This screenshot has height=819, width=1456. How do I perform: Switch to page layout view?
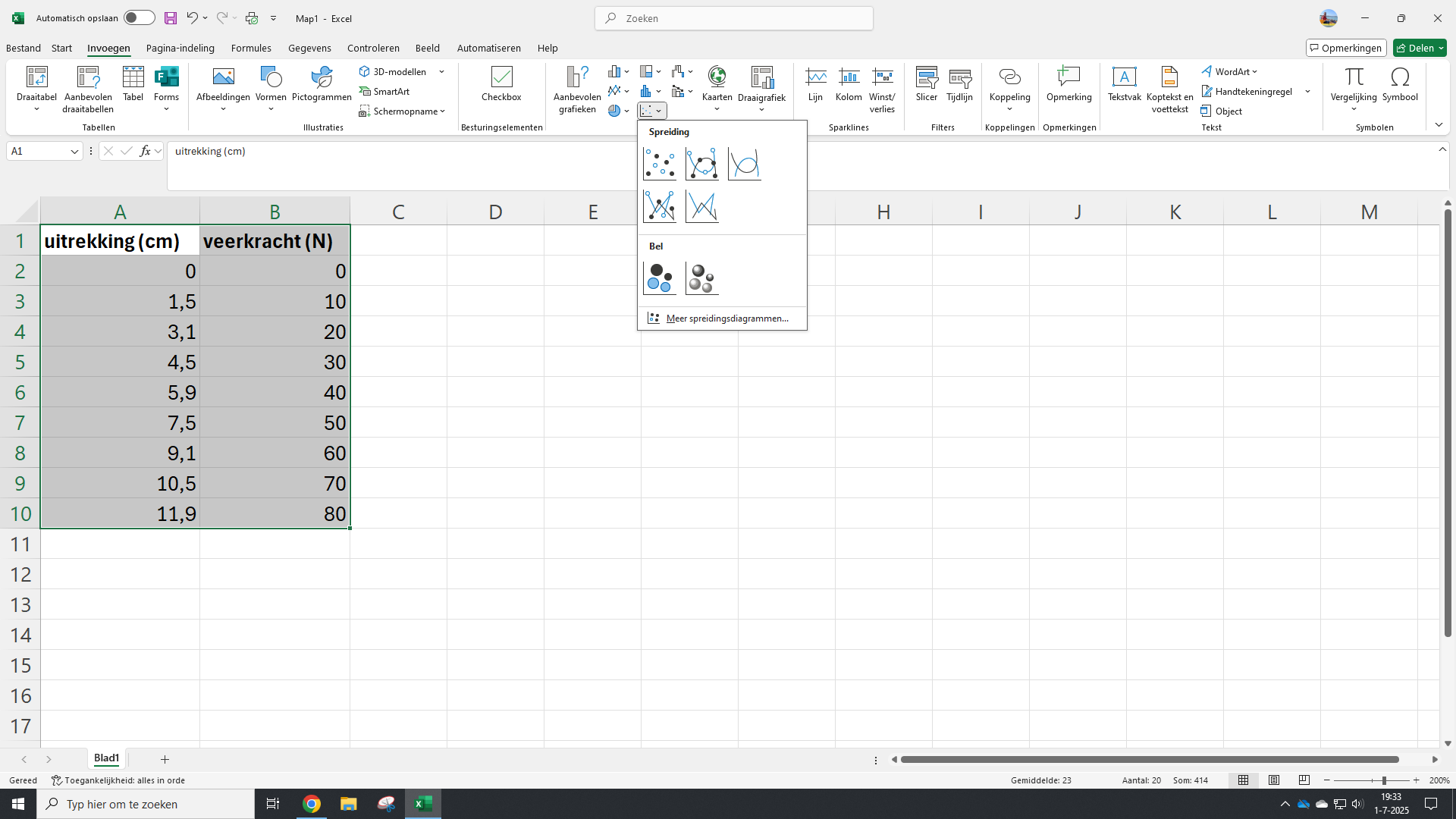click(x=1274, y=780)
